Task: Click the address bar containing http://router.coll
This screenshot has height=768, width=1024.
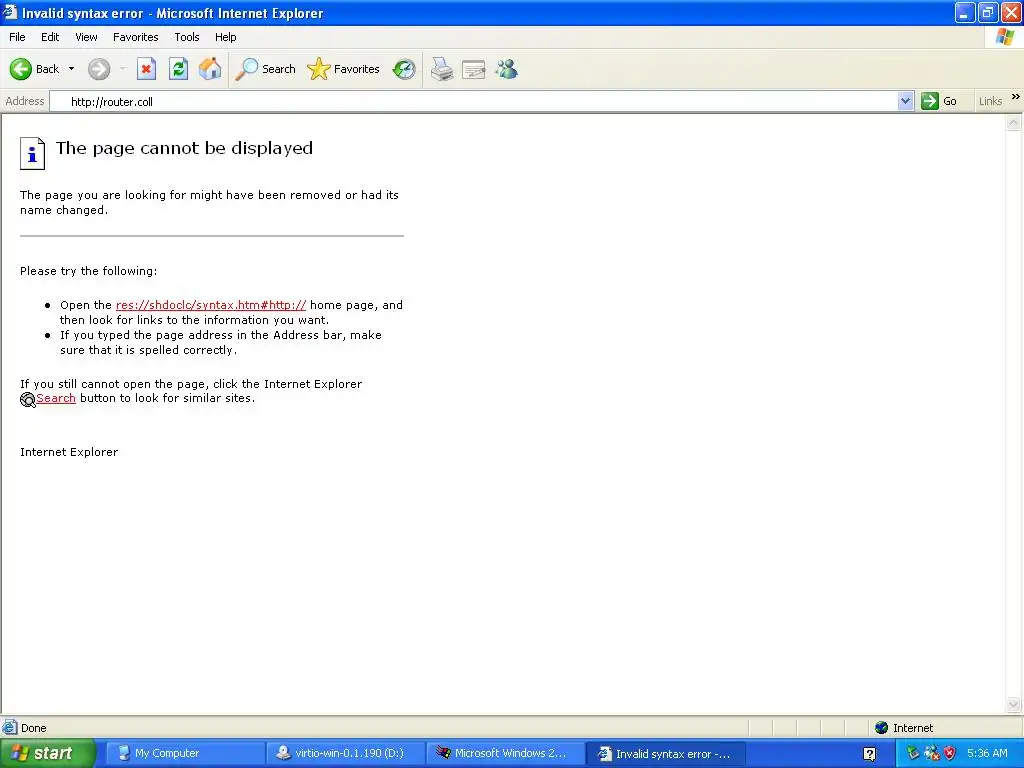Action: tap(474, 101)
